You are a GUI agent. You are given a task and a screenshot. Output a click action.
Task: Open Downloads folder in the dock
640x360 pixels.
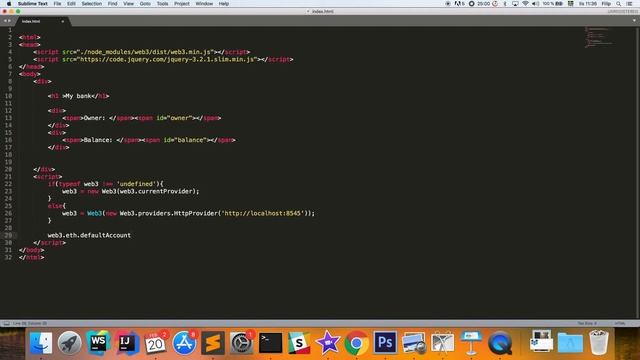(x=570, y=342)
